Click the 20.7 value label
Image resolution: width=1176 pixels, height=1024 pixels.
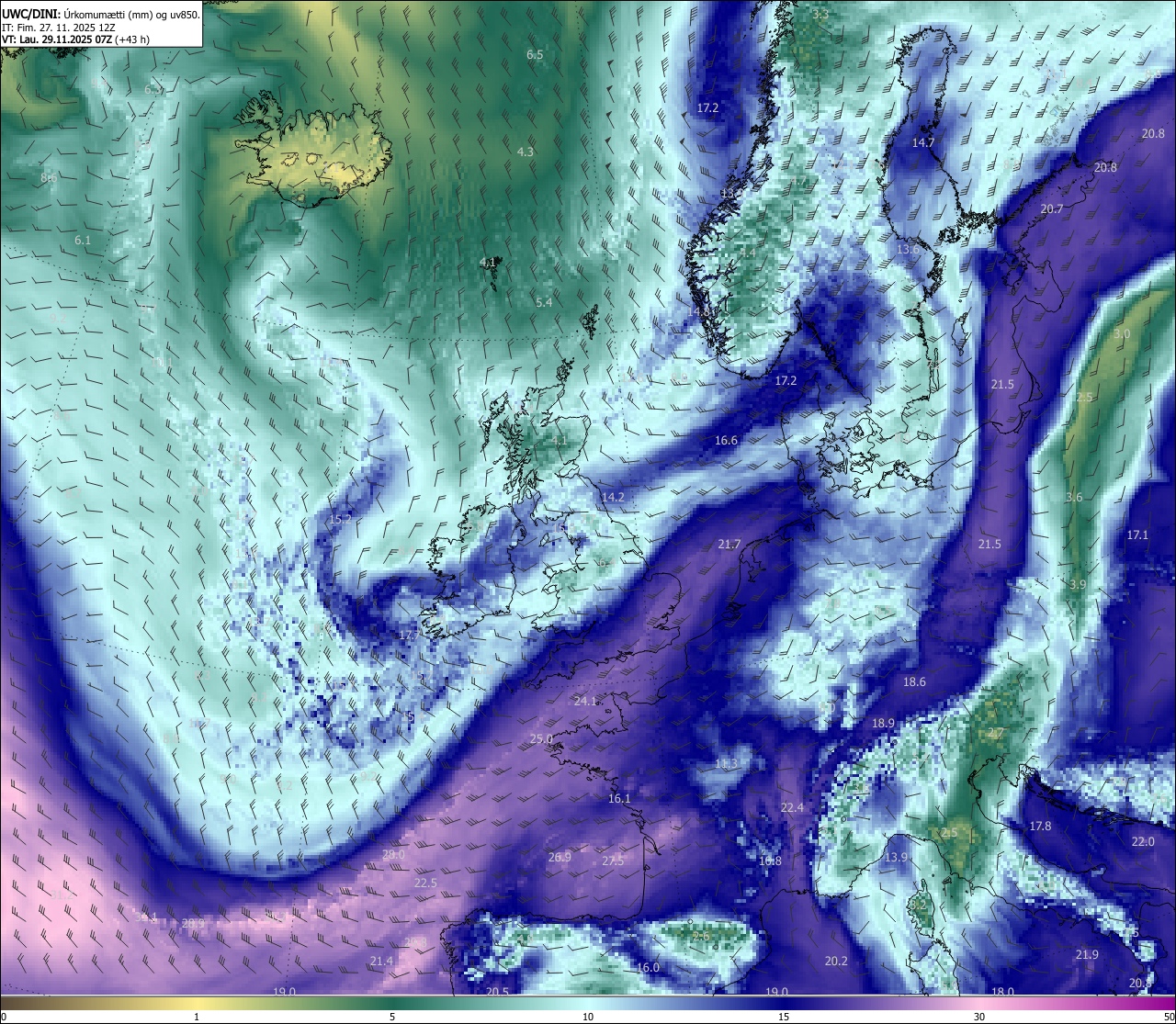(x=1051, y=209)
